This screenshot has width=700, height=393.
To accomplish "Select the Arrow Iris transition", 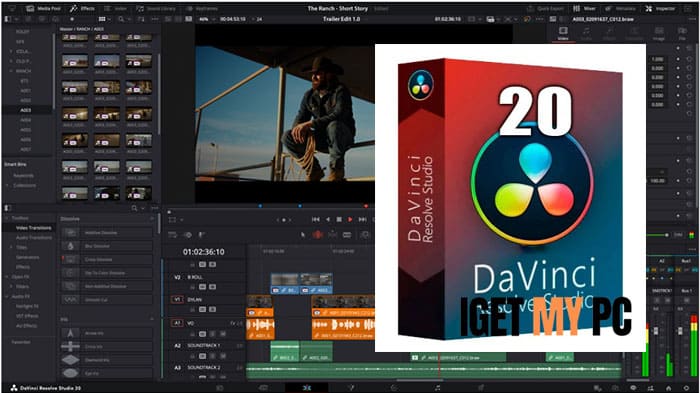I will (107, 333).
